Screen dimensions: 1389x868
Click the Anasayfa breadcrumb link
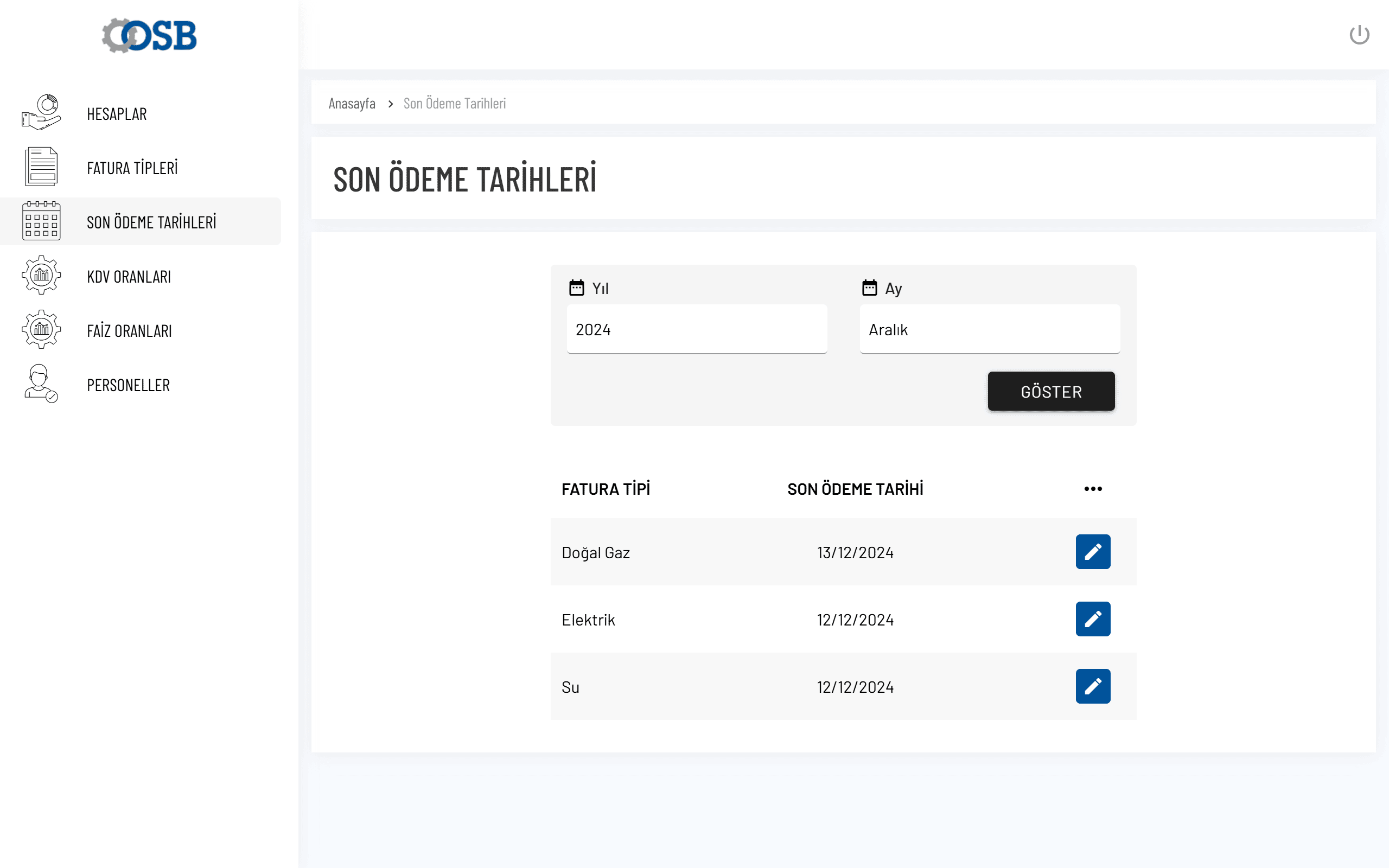click(x=351, y=103)
